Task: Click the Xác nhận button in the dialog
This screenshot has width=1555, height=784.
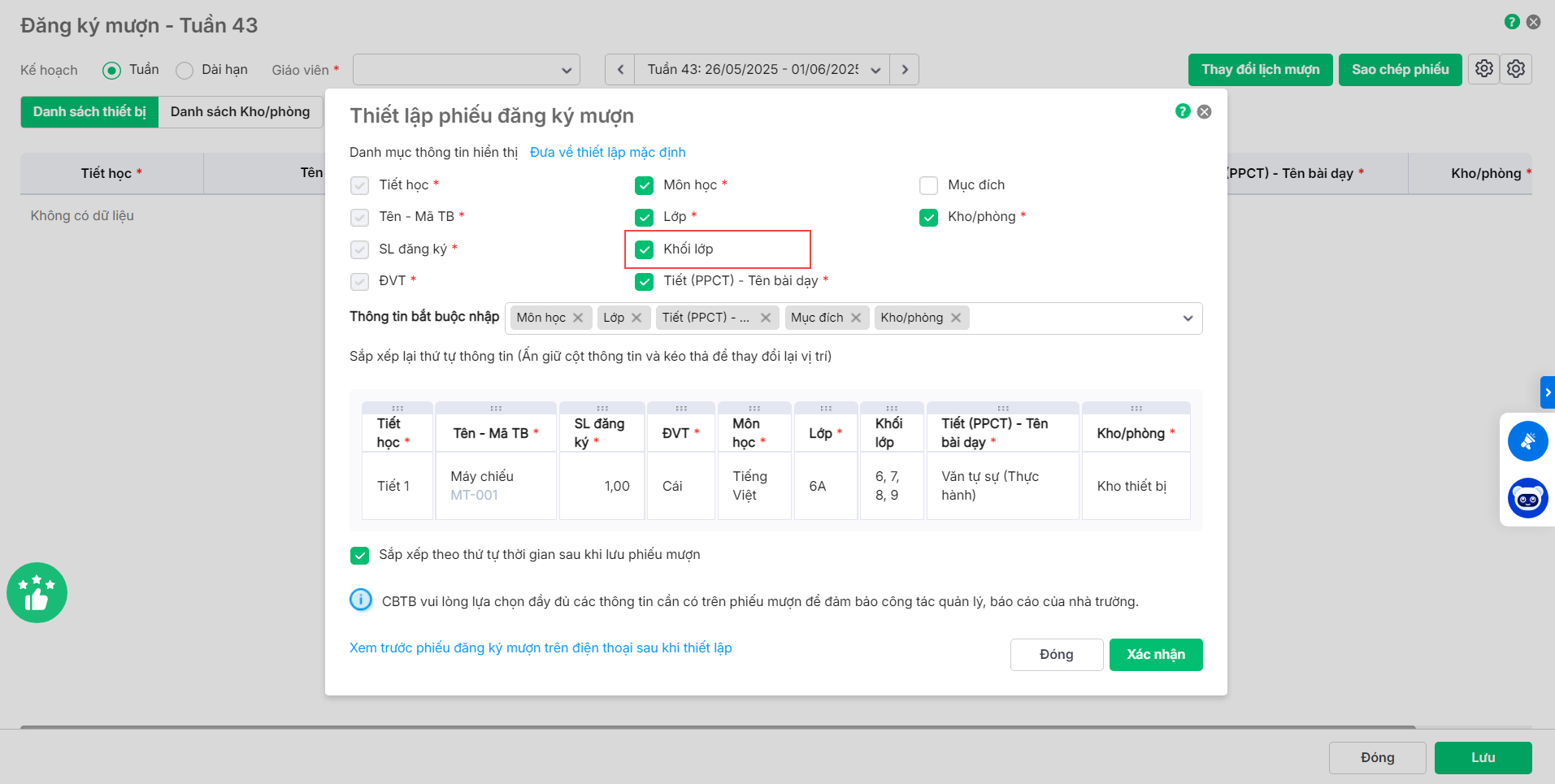Action: tap(1156, 655)
